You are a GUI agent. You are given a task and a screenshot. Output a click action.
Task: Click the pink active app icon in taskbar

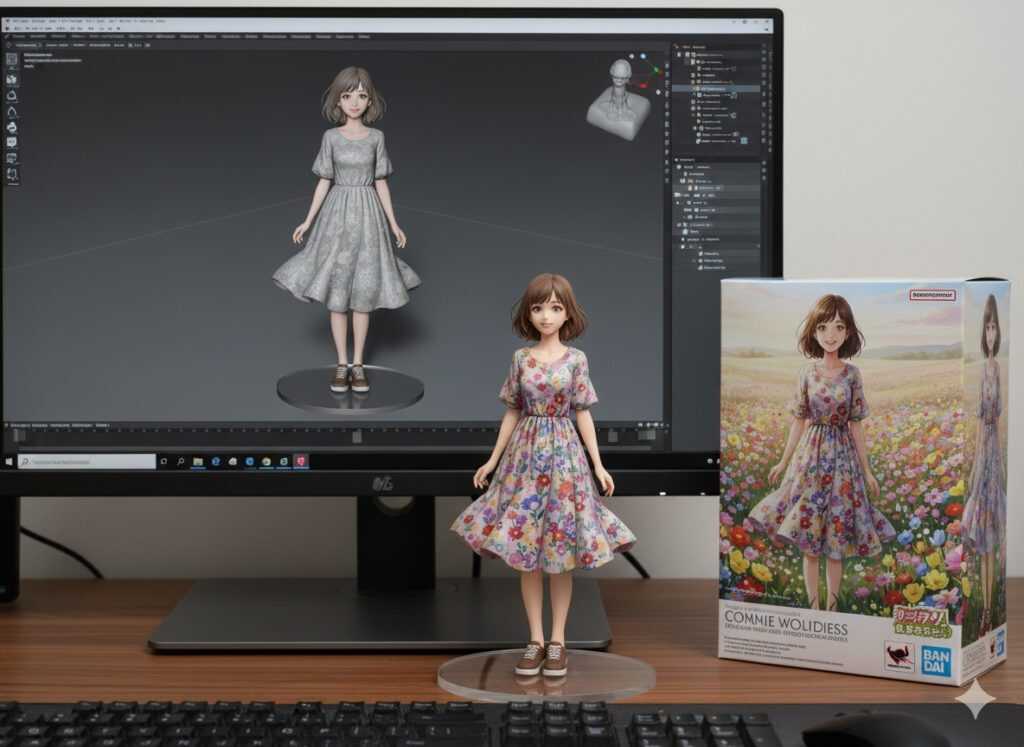[300, 461]
